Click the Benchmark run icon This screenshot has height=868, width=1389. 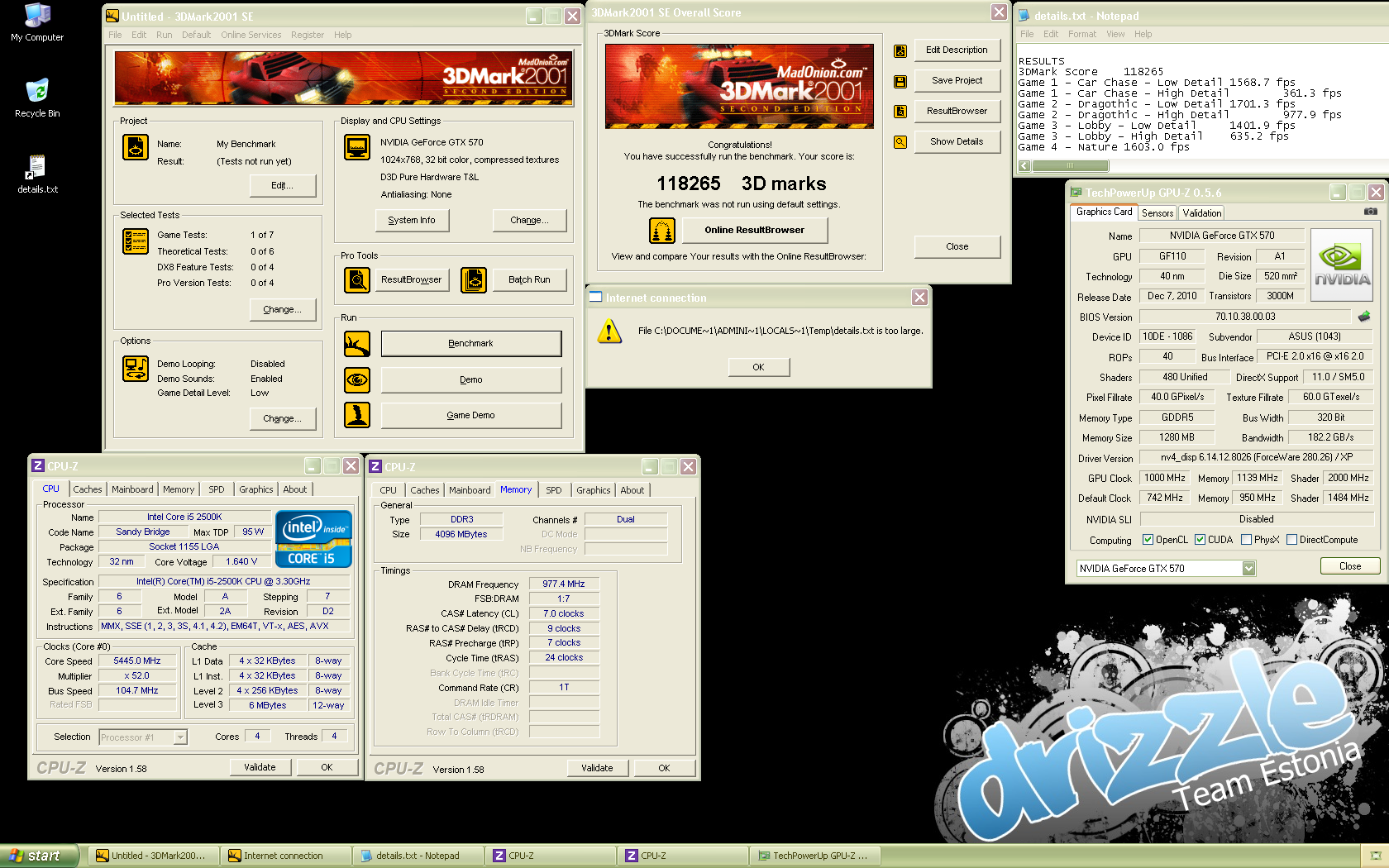click(357, 344)
